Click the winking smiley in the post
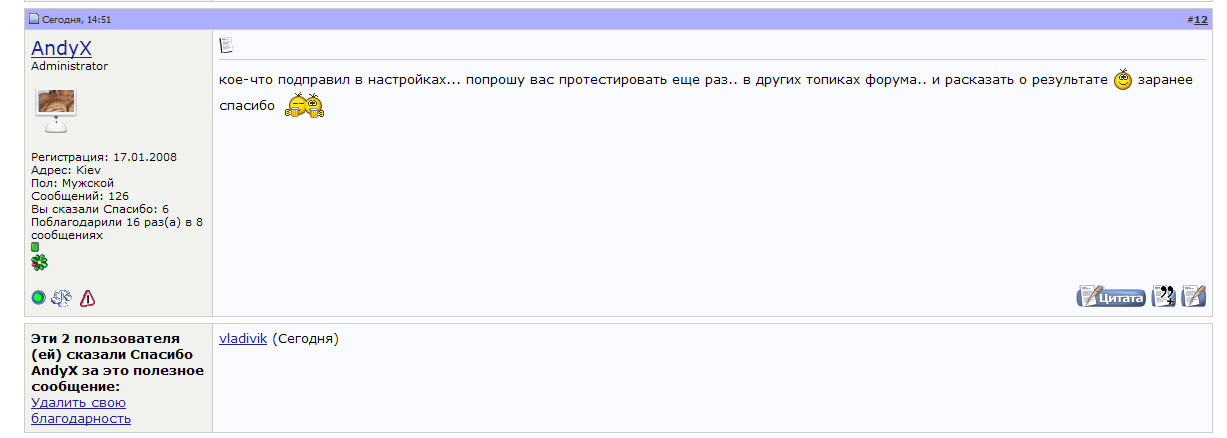This screenshot has width=1227, height=438. click(x=1123, y=80)
